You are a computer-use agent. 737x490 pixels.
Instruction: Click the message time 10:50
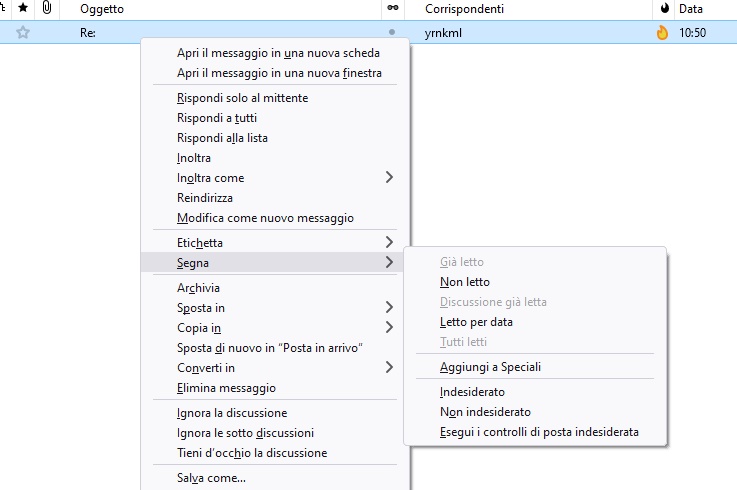(692, 32)
